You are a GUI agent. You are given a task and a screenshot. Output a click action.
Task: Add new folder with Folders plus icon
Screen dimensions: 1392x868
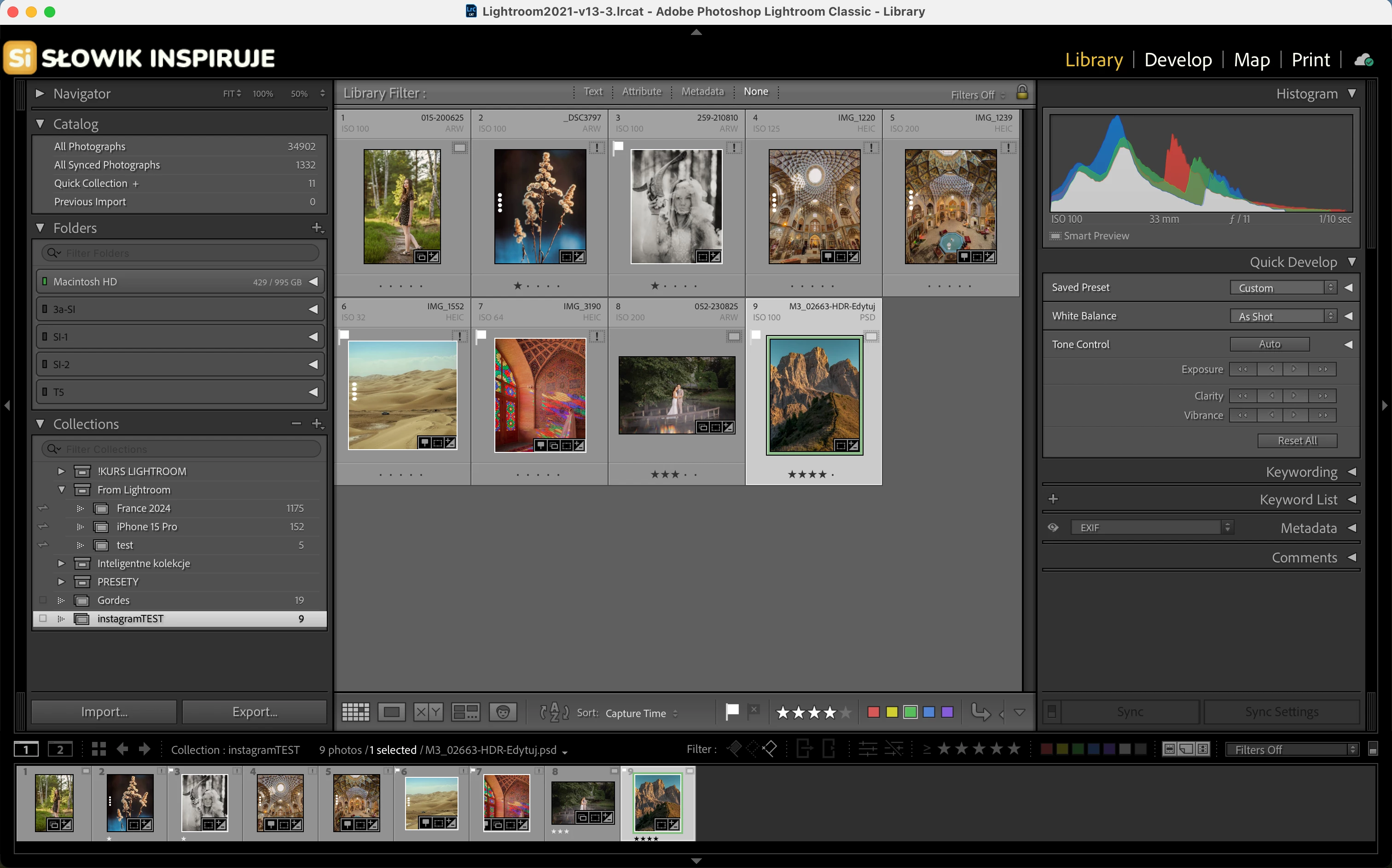pyautogui.click(x=318, y=228)
